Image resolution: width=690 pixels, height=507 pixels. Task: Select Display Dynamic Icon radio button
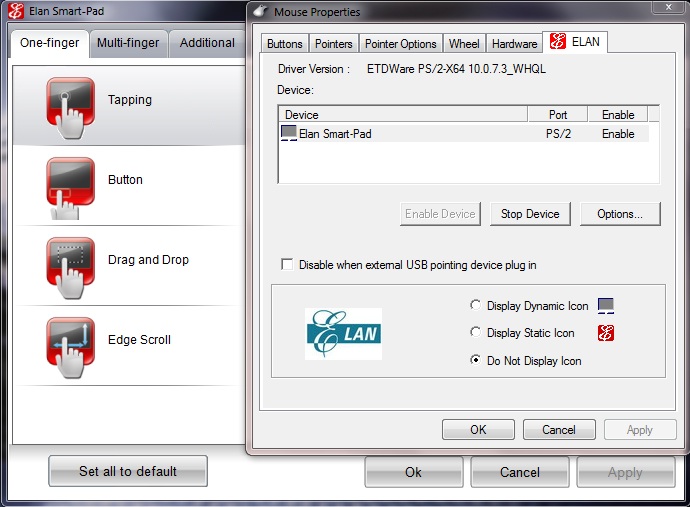(x=475, y=305)
